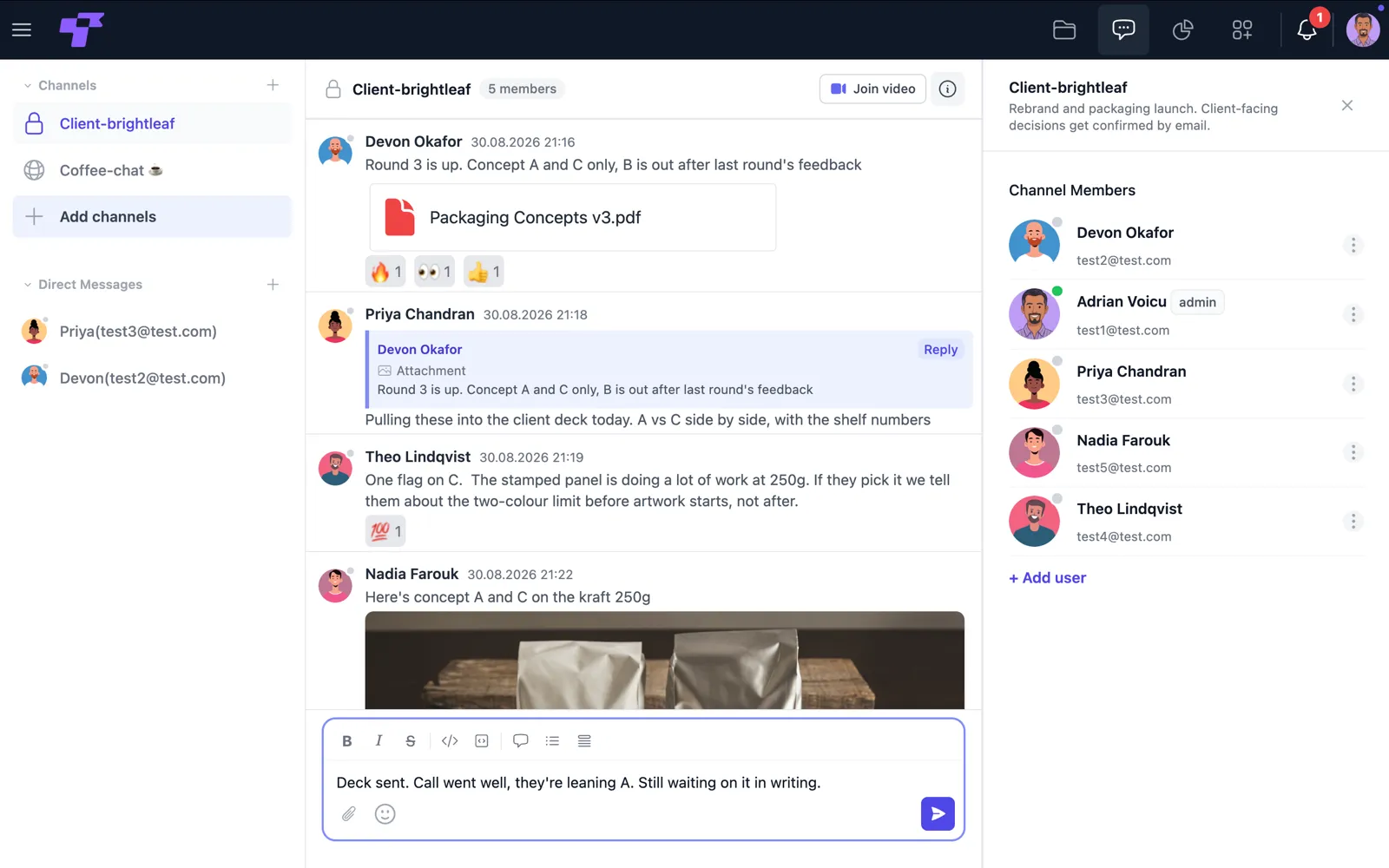Open options menu for Adrian Voicu
Screen dimensions: 1389x868
tap(1353, 314)
